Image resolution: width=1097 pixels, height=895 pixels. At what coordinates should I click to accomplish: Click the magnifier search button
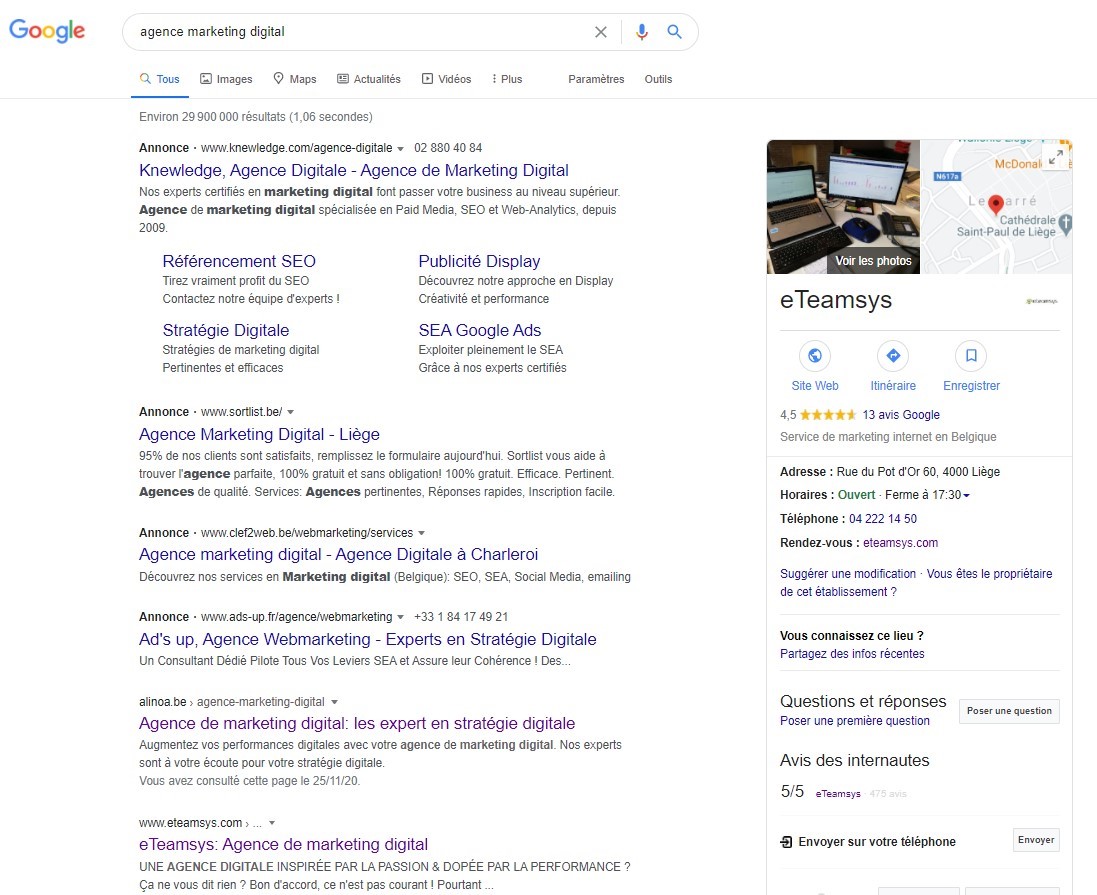click(x=674, y=31)
